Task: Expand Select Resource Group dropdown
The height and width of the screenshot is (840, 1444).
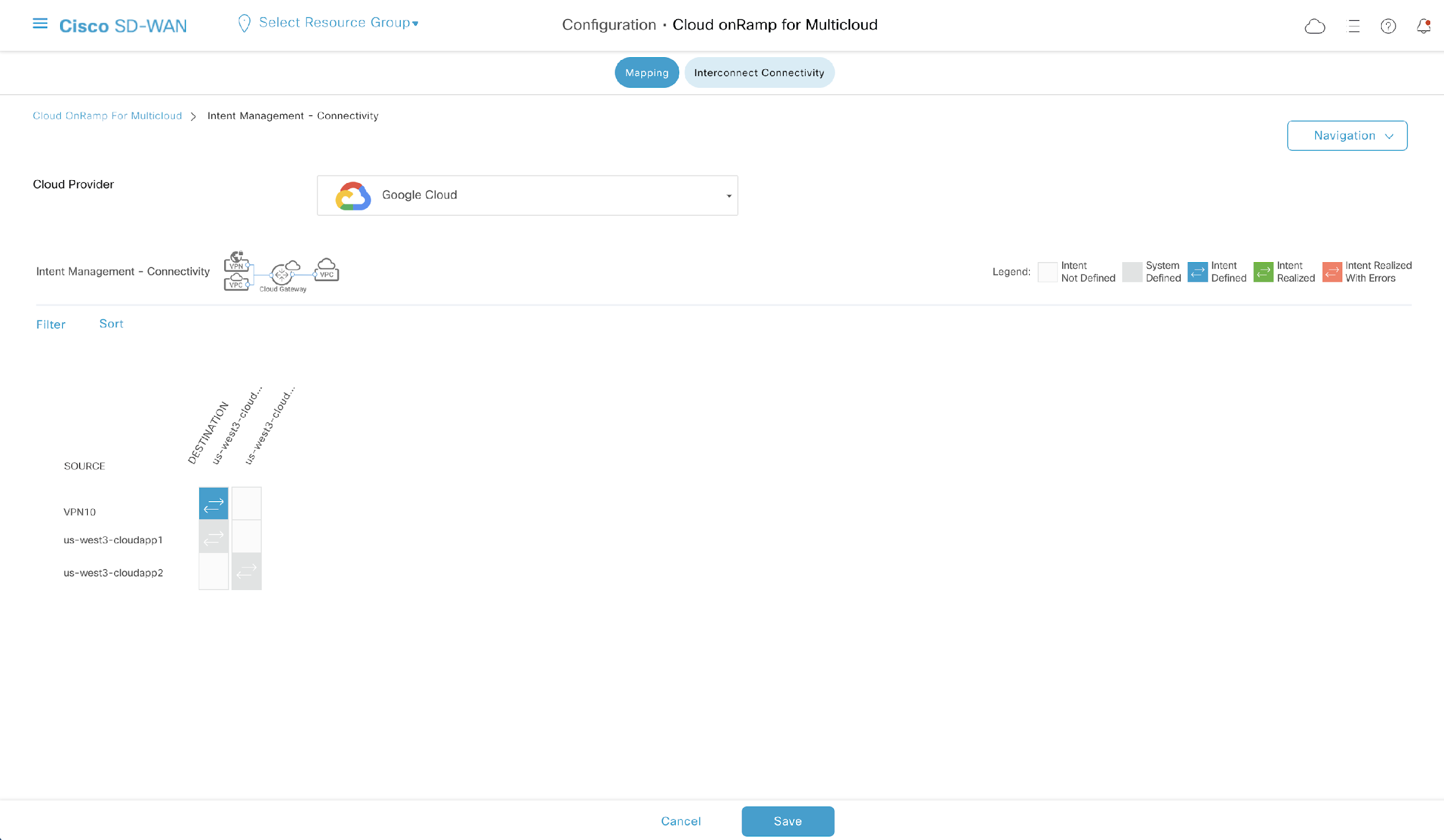Action: (x=338, y=23)
